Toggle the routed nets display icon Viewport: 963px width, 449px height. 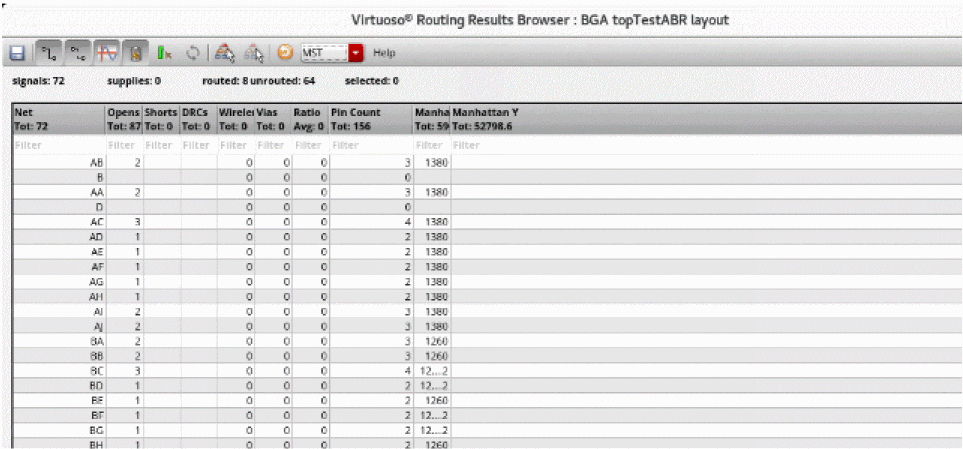47,53
